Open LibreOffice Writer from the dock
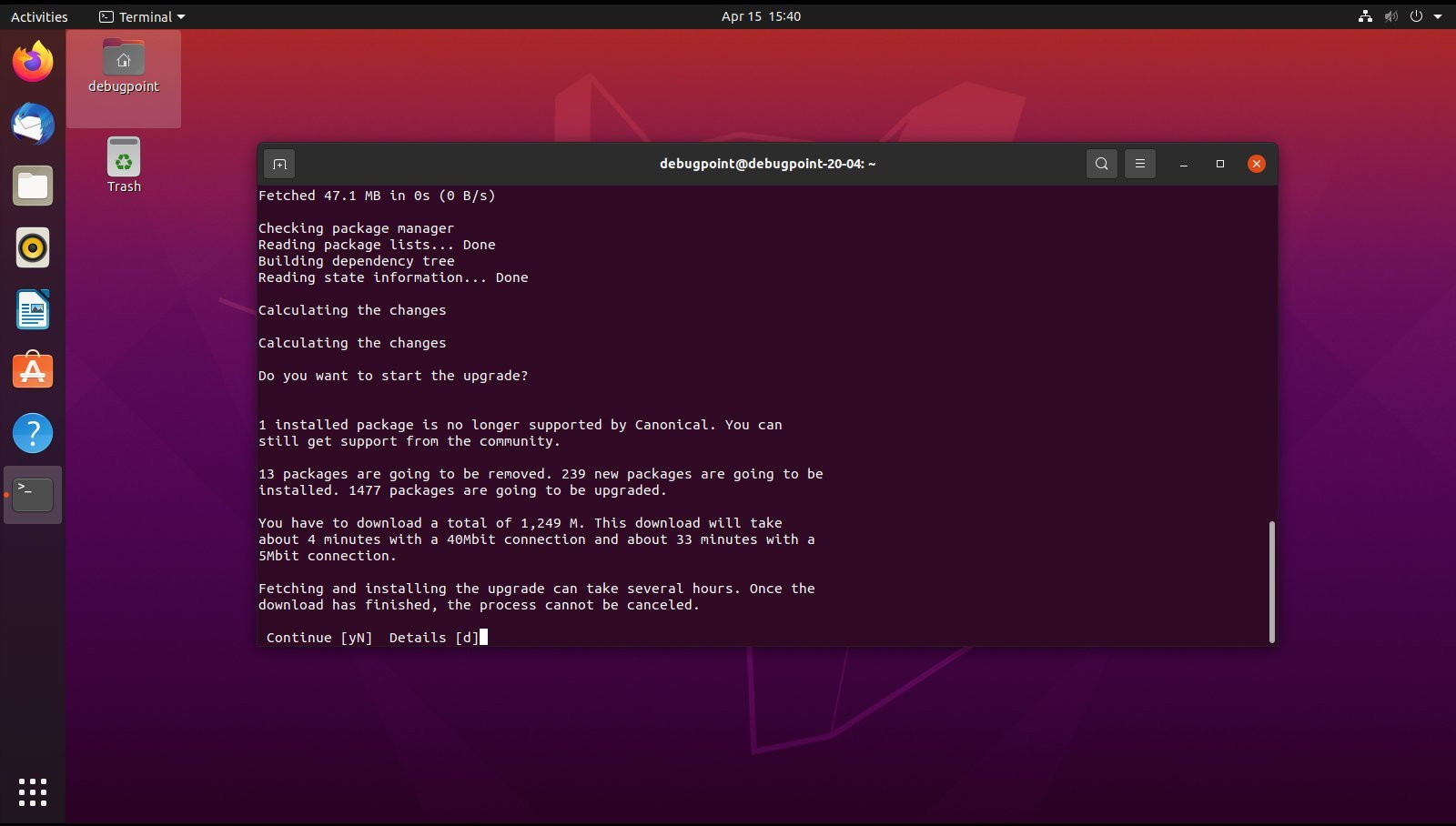Image resolution: width=1456 pixels, height=826 pixels. click(x=33, y=309)
